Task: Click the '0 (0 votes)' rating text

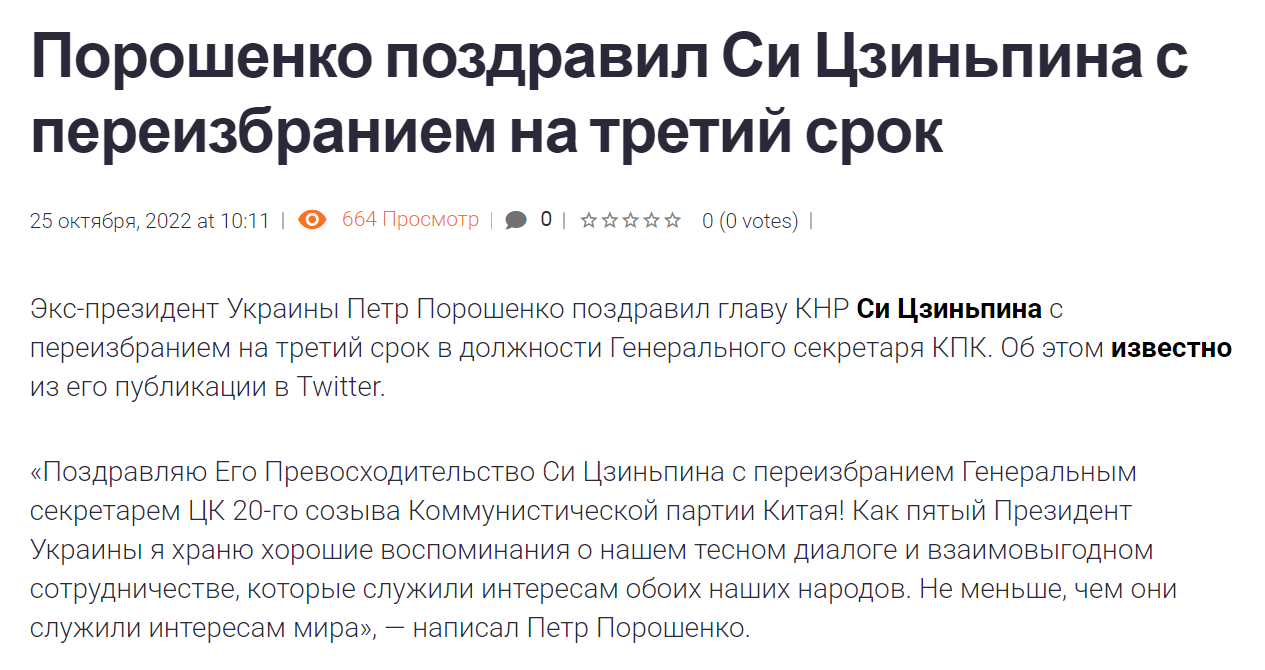Action: [x=750, y=221]
